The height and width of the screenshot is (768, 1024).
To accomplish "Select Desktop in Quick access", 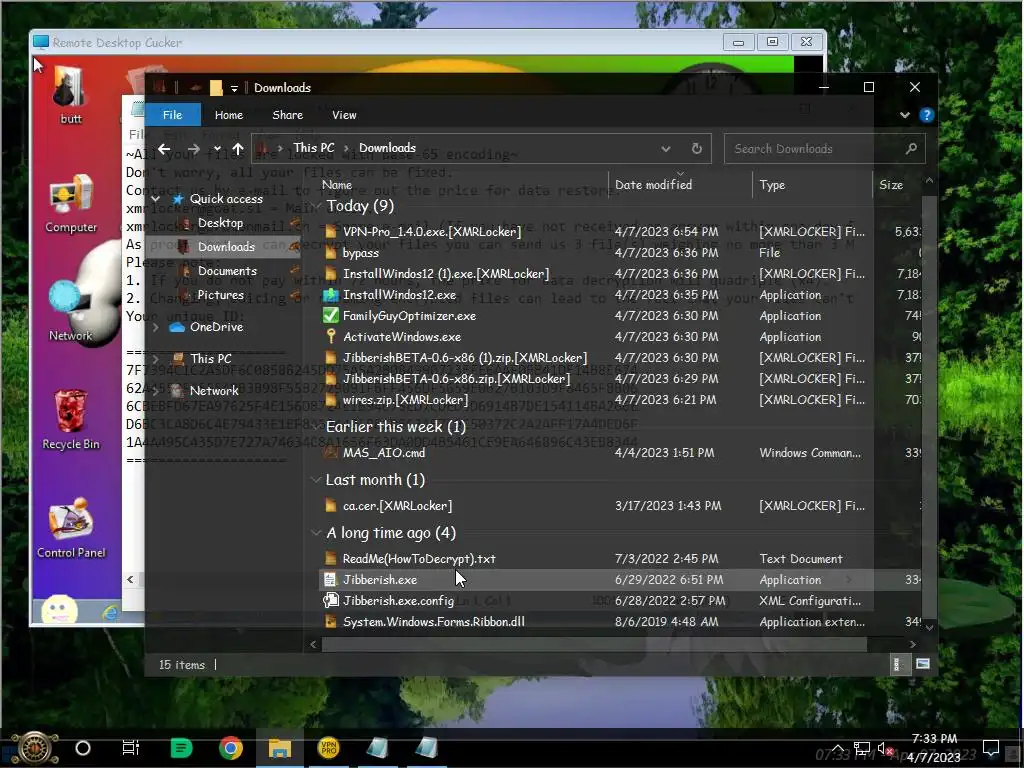I will tap(220, 223).
